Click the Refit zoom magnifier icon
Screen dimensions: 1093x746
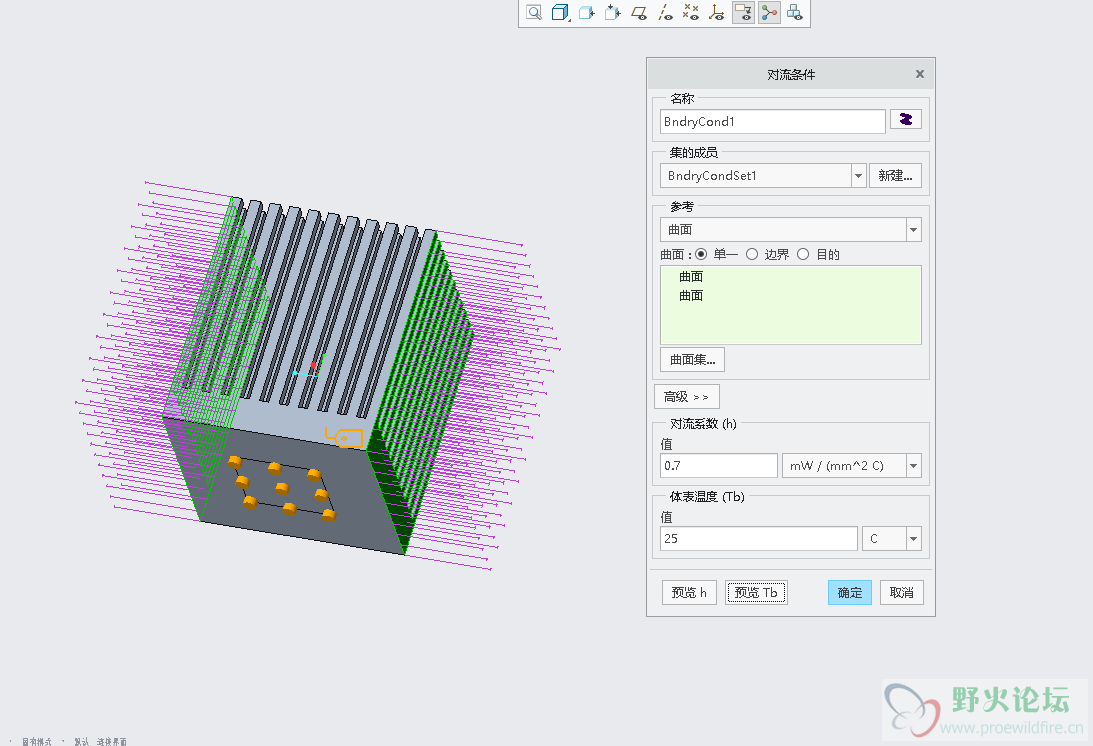coord(534,13)
